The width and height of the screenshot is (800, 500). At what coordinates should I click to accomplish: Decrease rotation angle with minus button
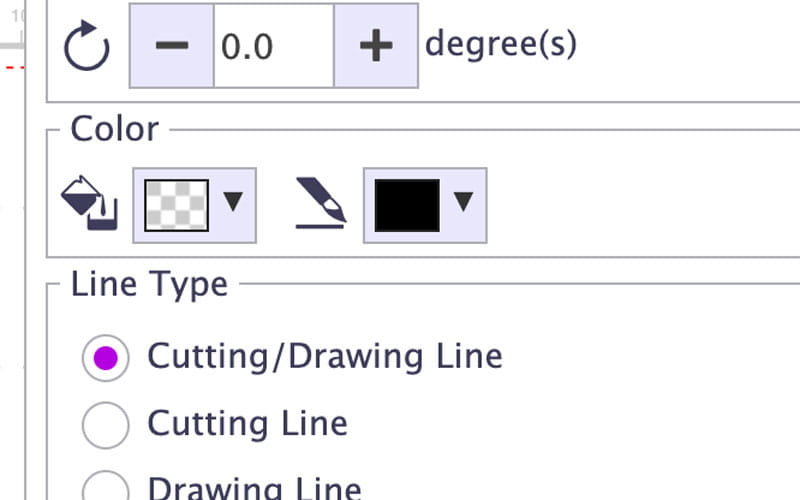pos(172,47)
